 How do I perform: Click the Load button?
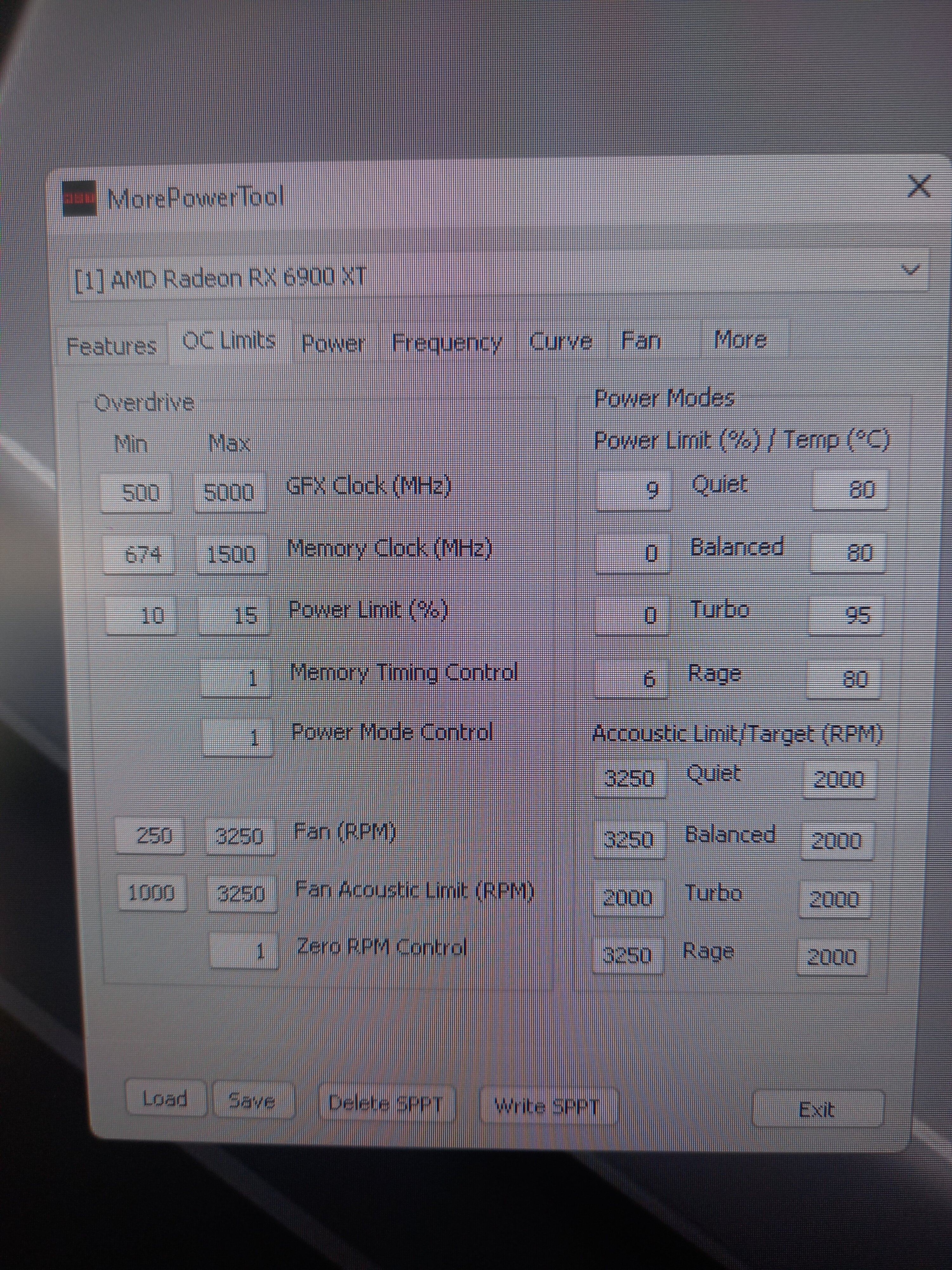tap(165, 1098)
